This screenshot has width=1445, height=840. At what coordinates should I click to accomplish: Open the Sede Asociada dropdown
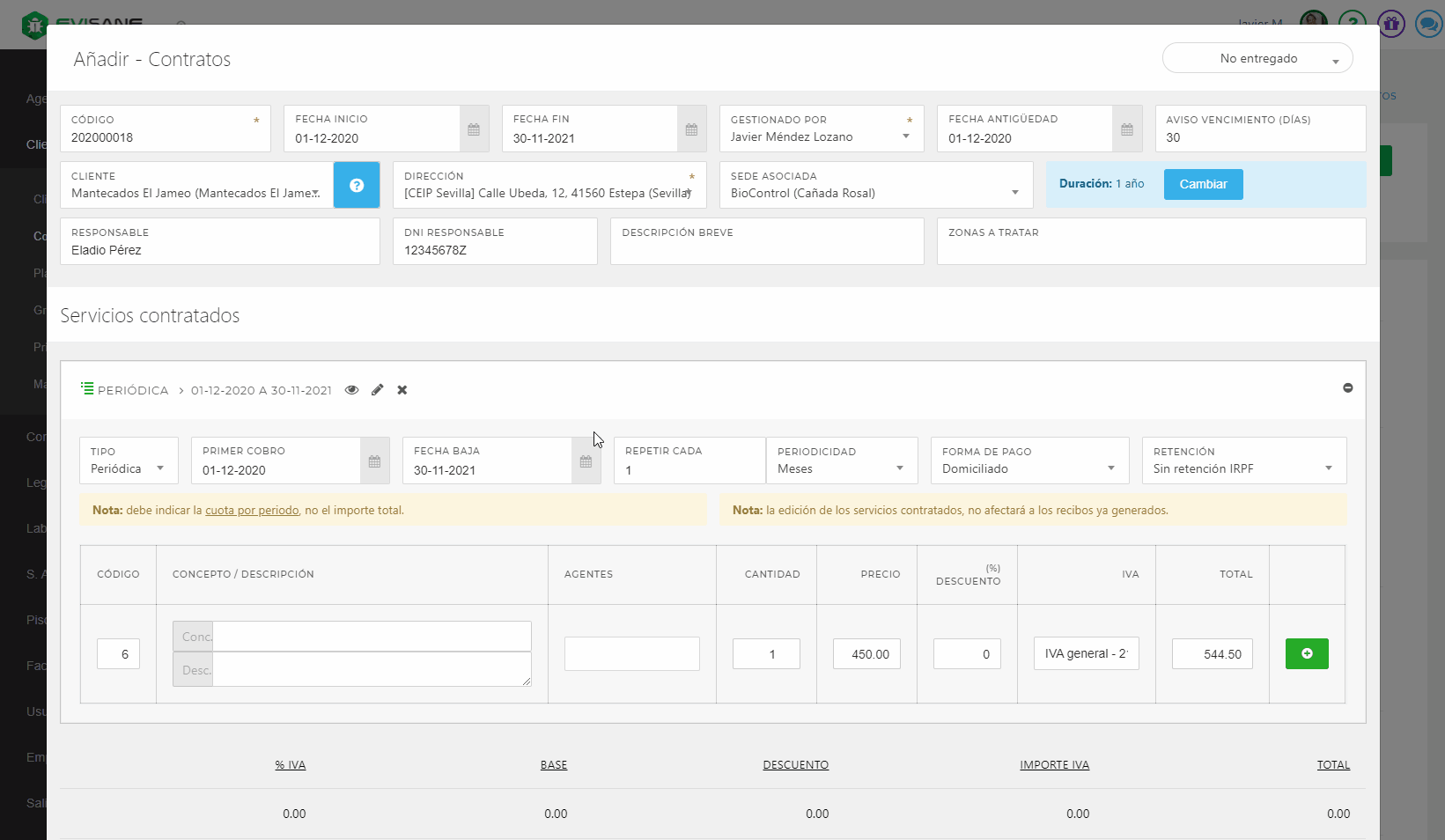click(x=874, y=193)
